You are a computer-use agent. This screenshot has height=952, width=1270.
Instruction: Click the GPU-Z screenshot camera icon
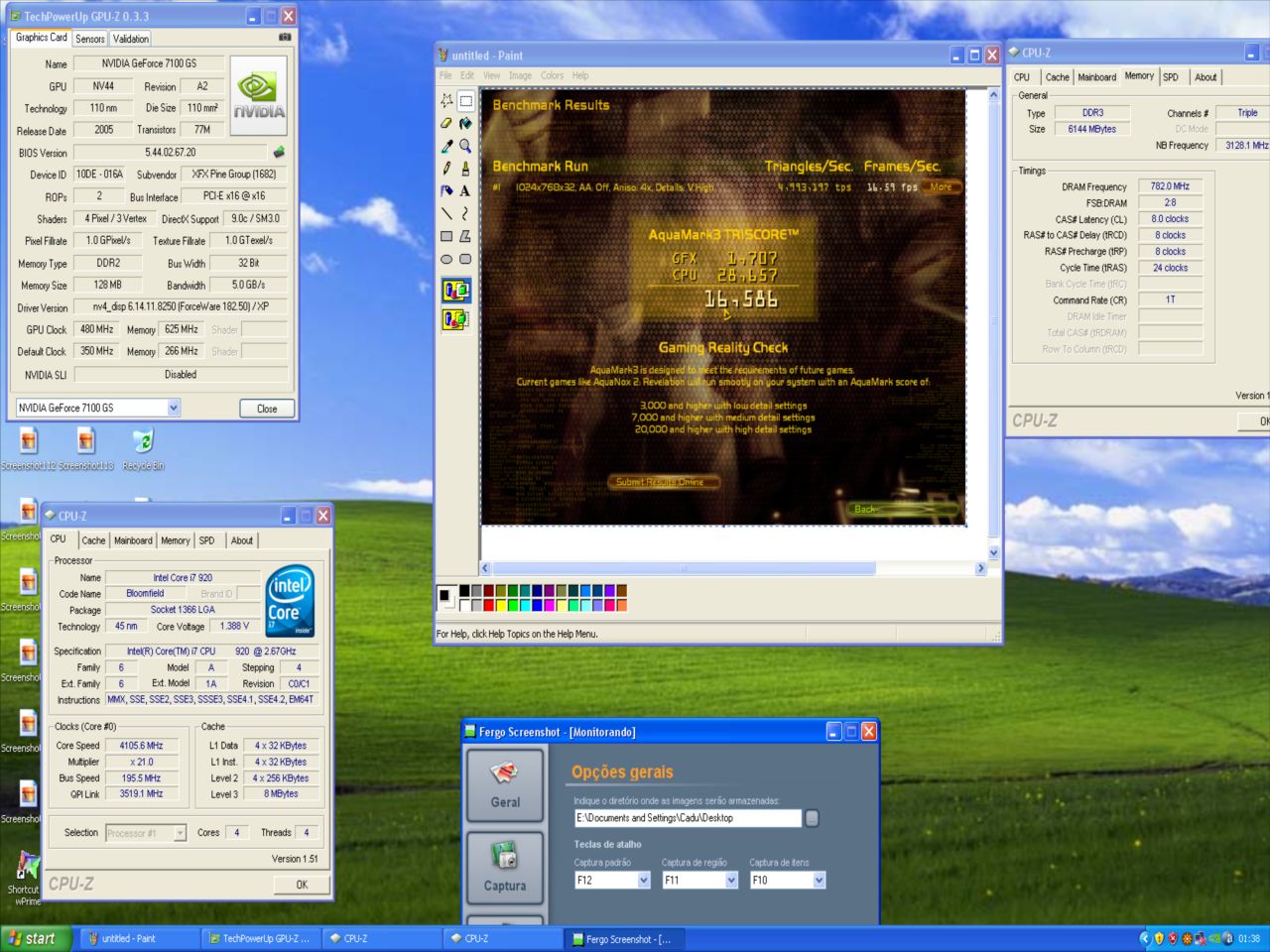pos(285,38)
